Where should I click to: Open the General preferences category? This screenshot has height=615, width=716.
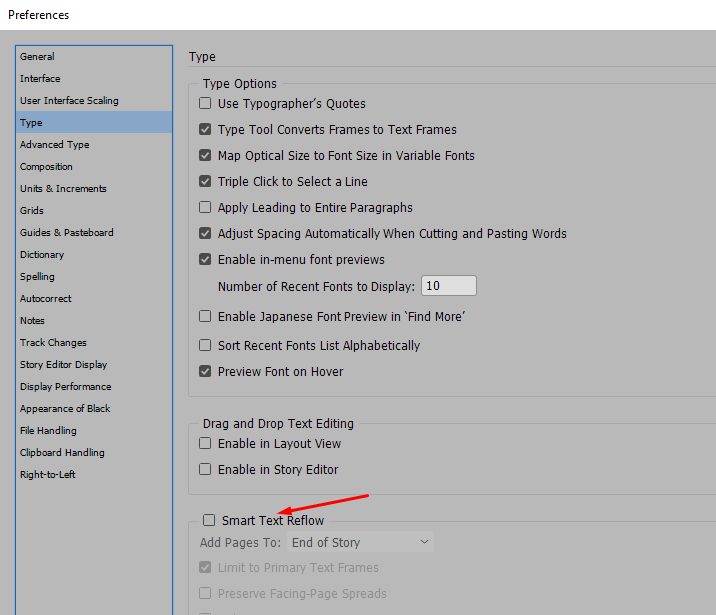(37, 57)
